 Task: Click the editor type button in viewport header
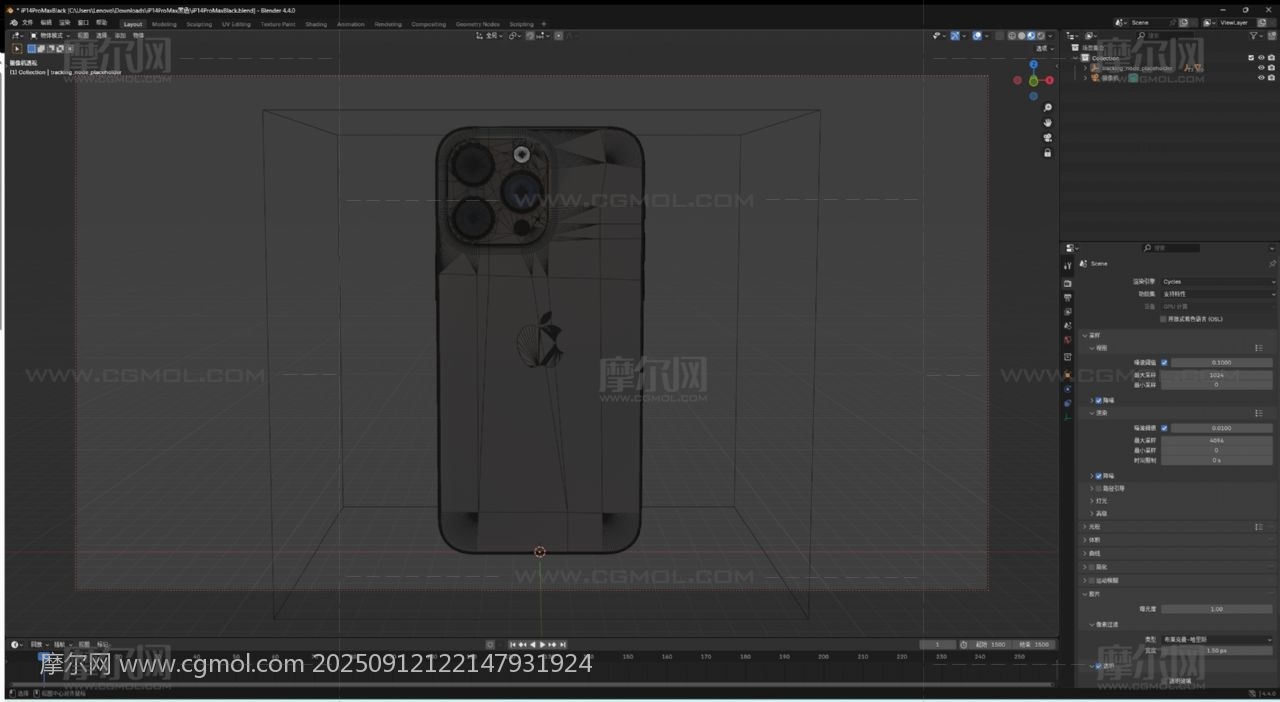click(19, 35)
